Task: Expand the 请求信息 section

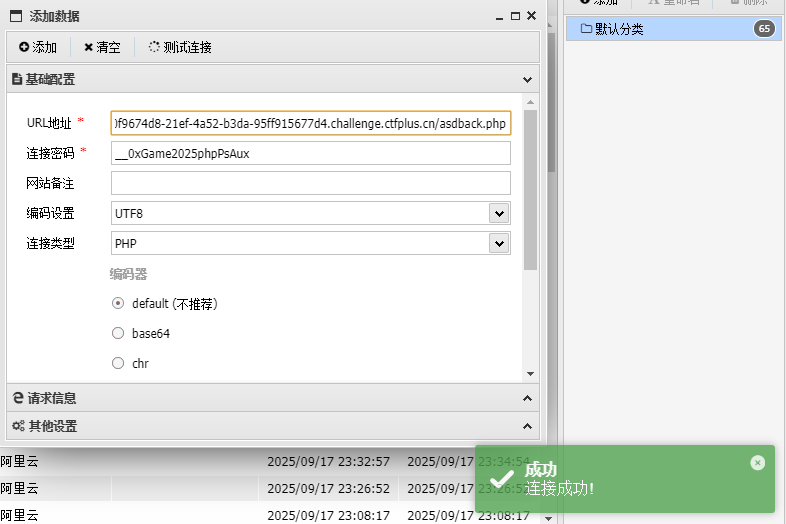Action: (272, 398)
